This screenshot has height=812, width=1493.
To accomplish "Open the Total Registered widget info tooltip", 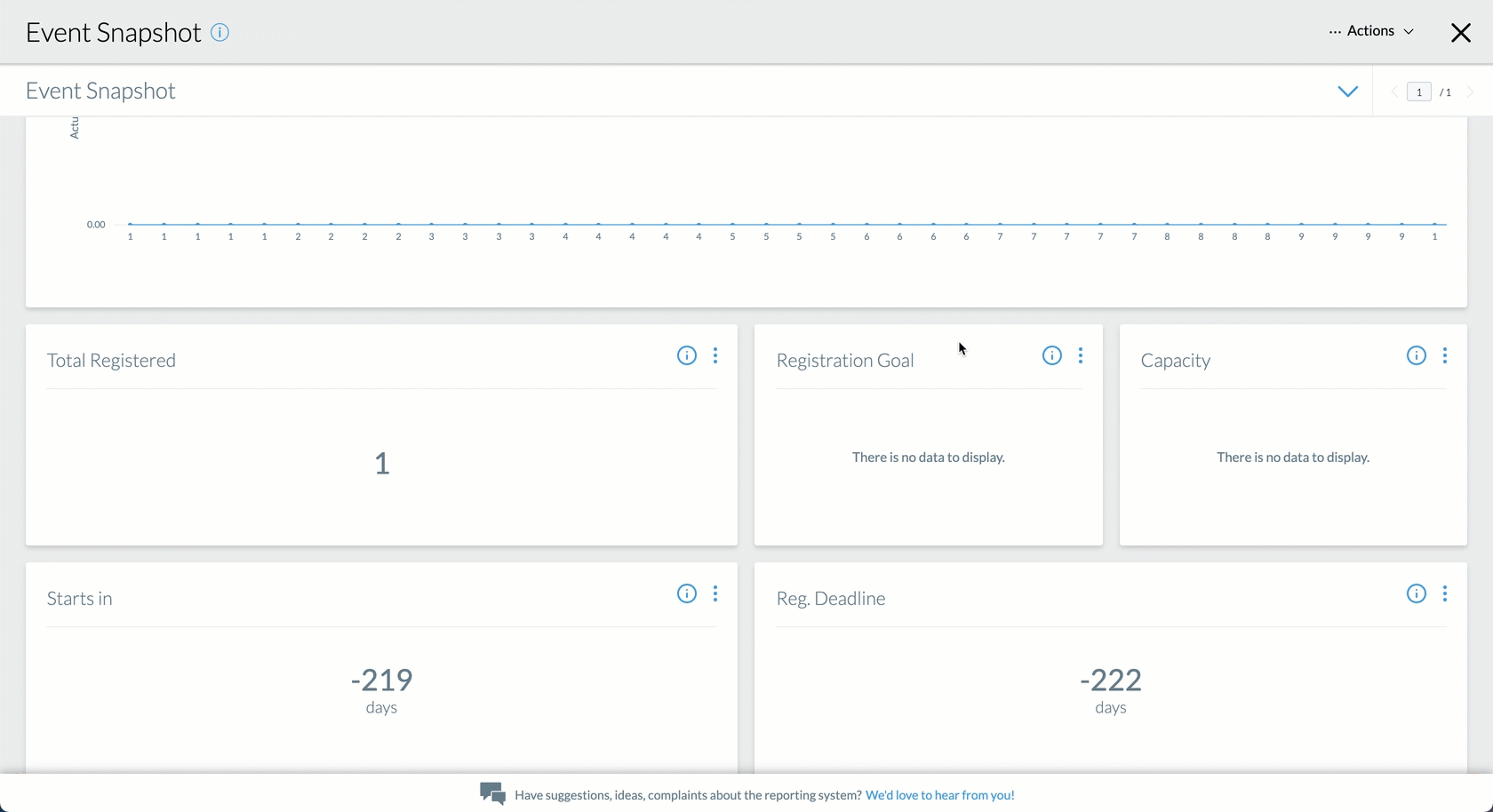I will click(x=686, y=355).
